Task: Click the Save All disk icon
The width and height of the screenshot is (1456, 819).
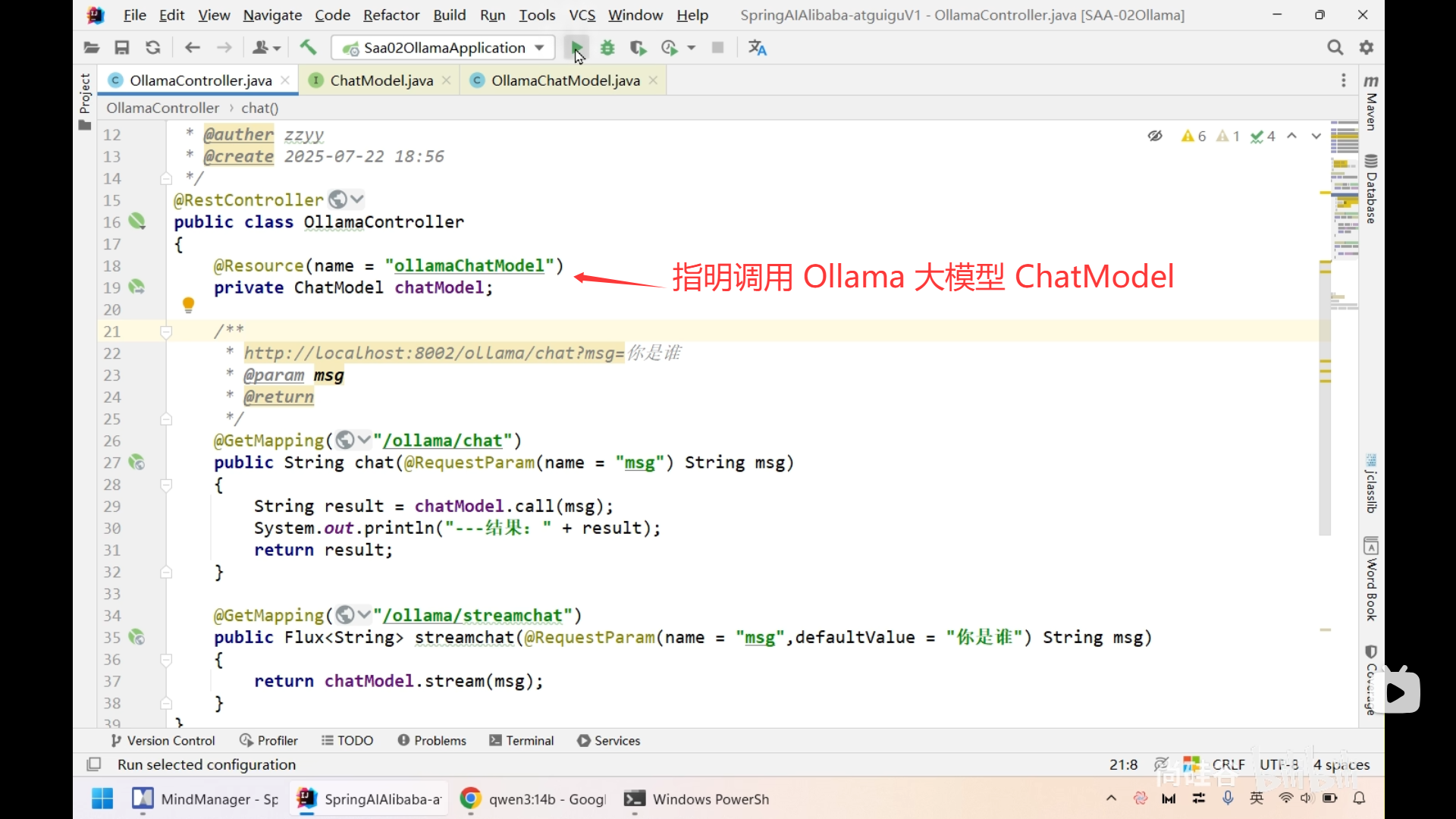Action: pos(121,48)
